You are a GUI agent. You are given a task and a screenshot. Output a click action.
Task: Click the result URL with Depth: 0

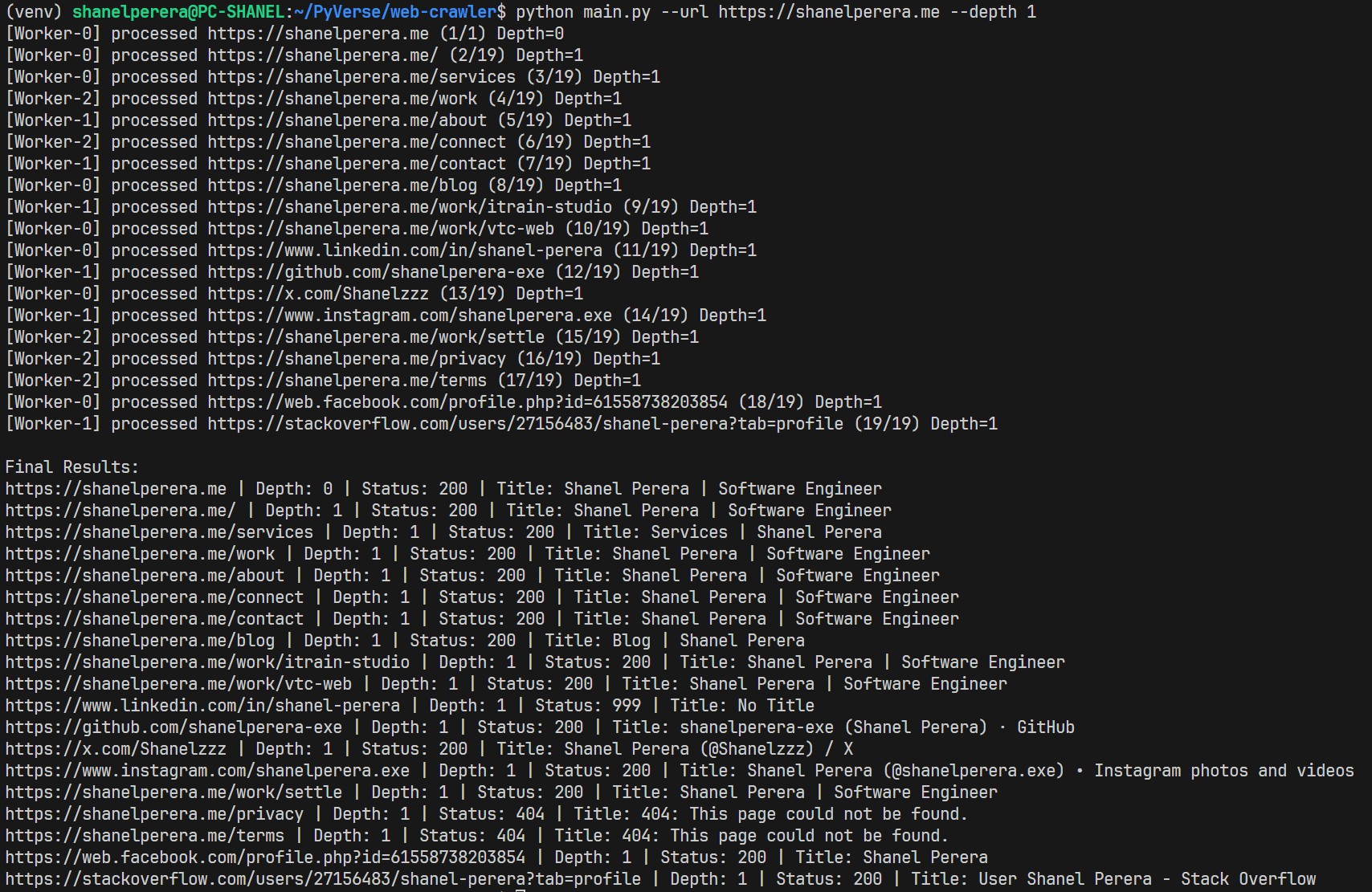coord(116,489)
